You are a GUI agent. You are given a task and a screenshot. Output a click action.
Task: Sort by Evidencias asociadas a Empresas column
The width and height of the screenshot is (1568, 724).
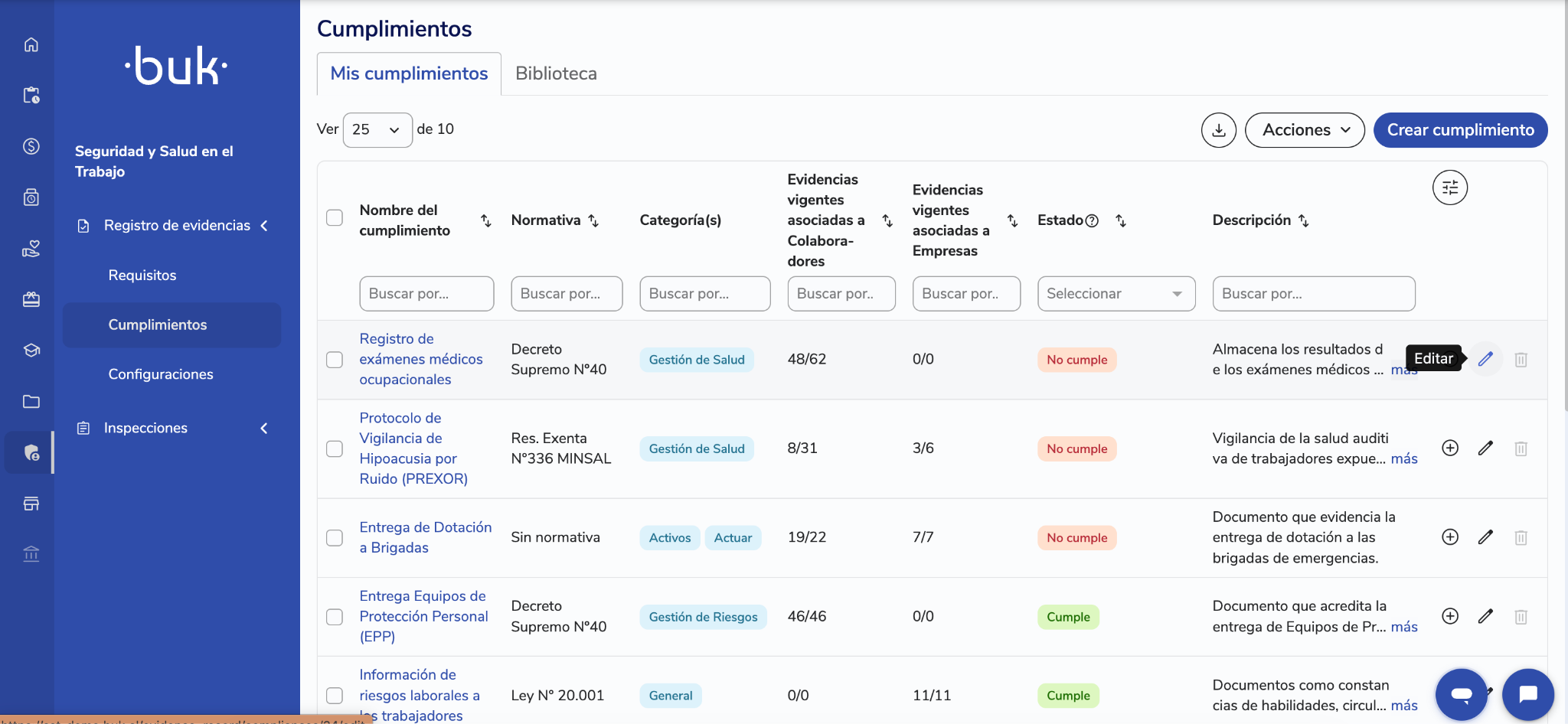tap(1012, 220)
